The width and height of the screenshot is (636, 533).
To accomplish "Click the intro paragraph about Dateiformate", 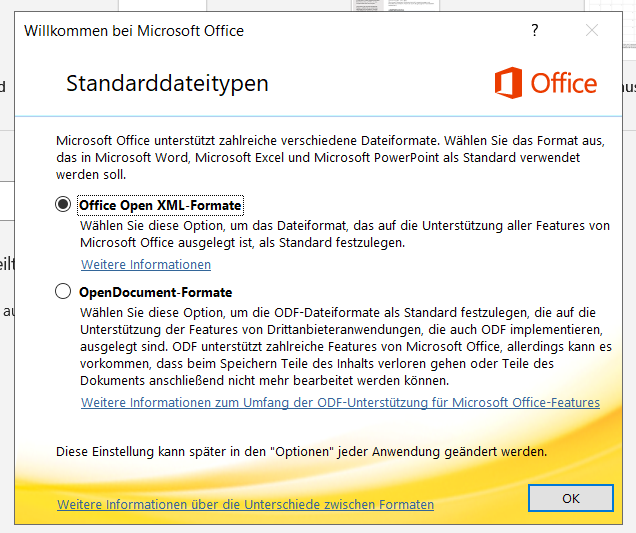I will pos(330,158).
